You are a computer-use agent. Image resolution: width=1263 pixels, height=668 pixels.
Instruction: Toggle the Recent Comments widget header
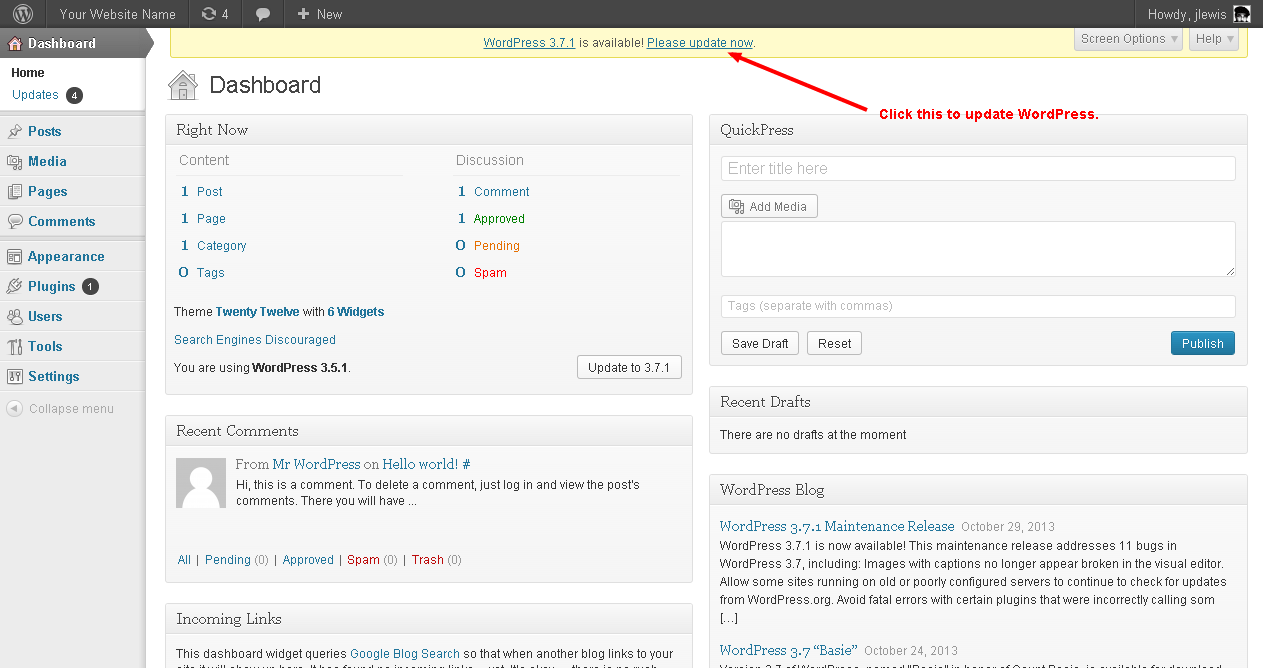[429, 431]
